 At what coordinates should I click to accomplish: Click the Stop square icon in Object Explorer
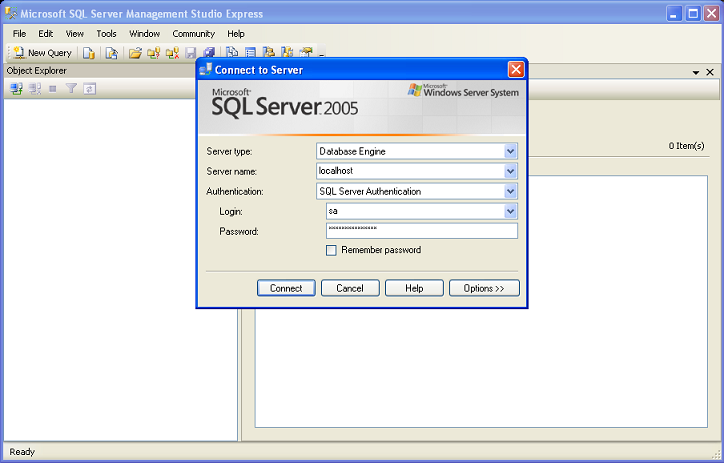point(53,89)
